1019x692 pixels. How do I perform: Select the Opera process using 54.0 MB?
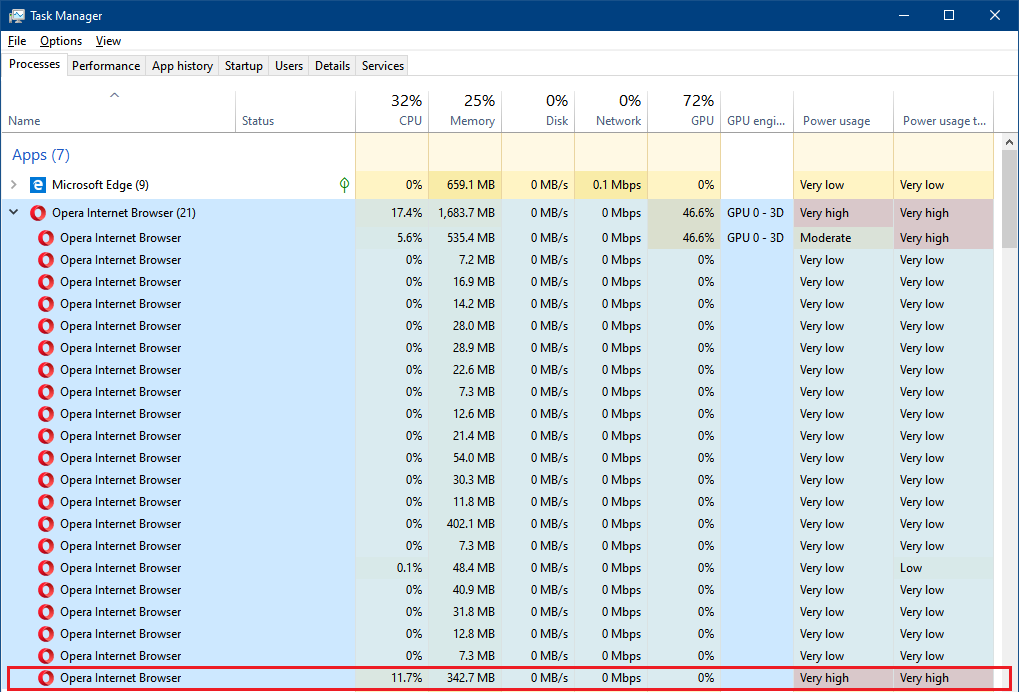point(120,458)
